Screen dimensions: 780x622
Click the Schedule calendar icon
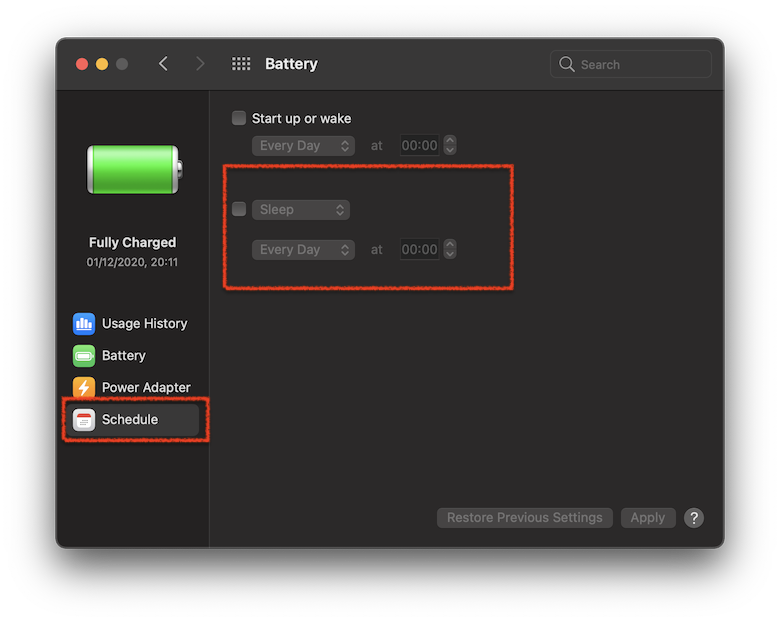(84, 419)
